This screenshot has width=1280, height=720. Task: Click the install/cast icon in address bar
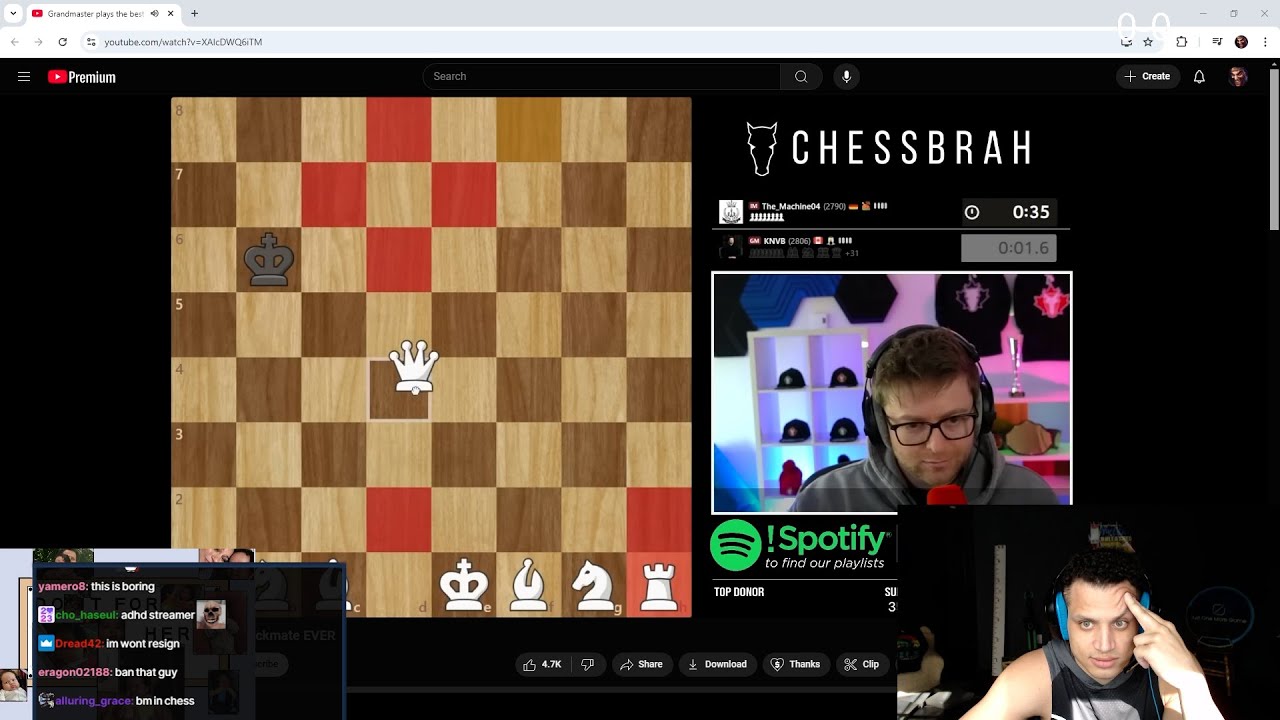coord(1127,42)
